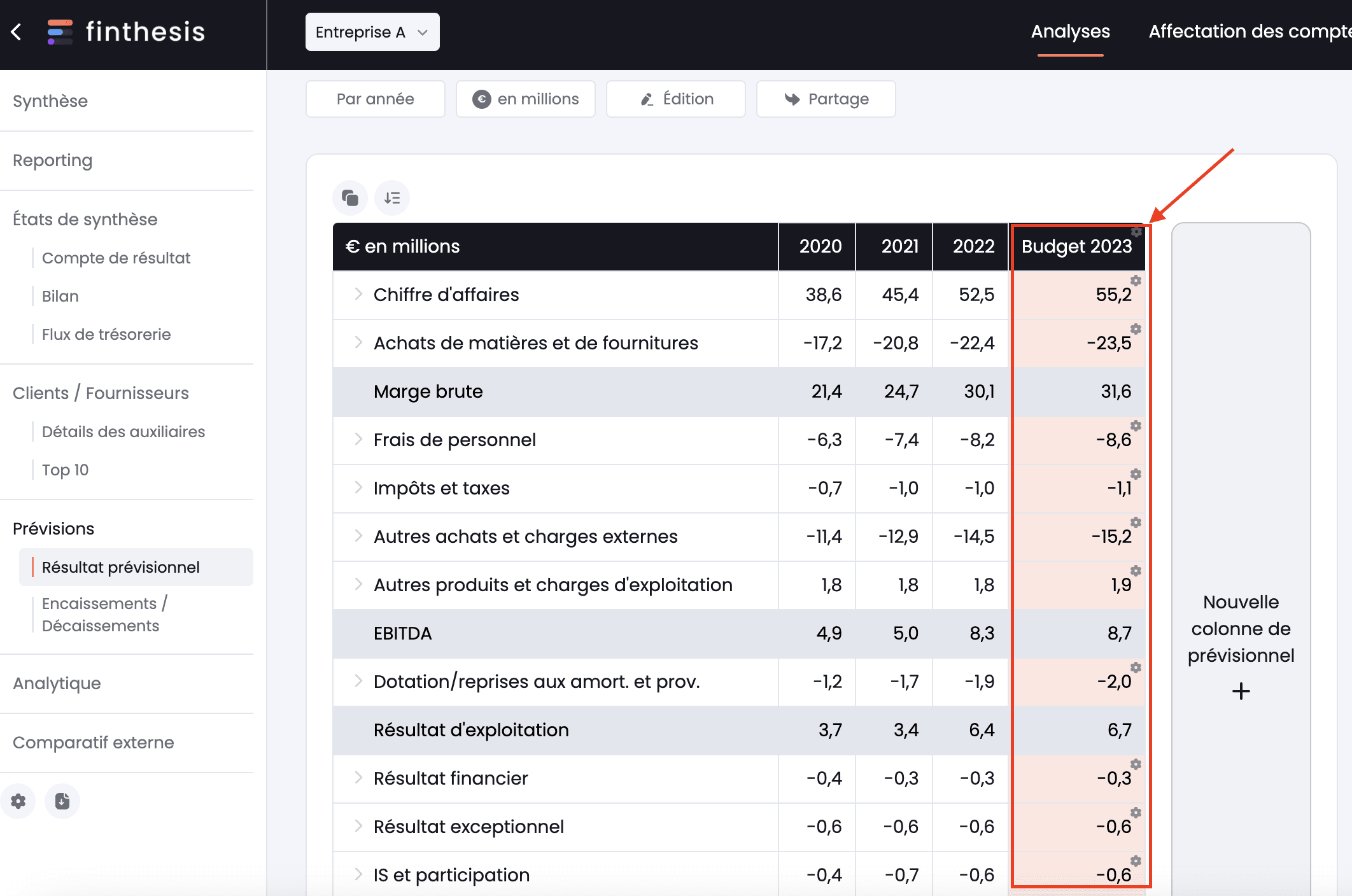1352x896 pixels.
Task: Click the copy/duplicate rows icon
Action: (352, 197)
